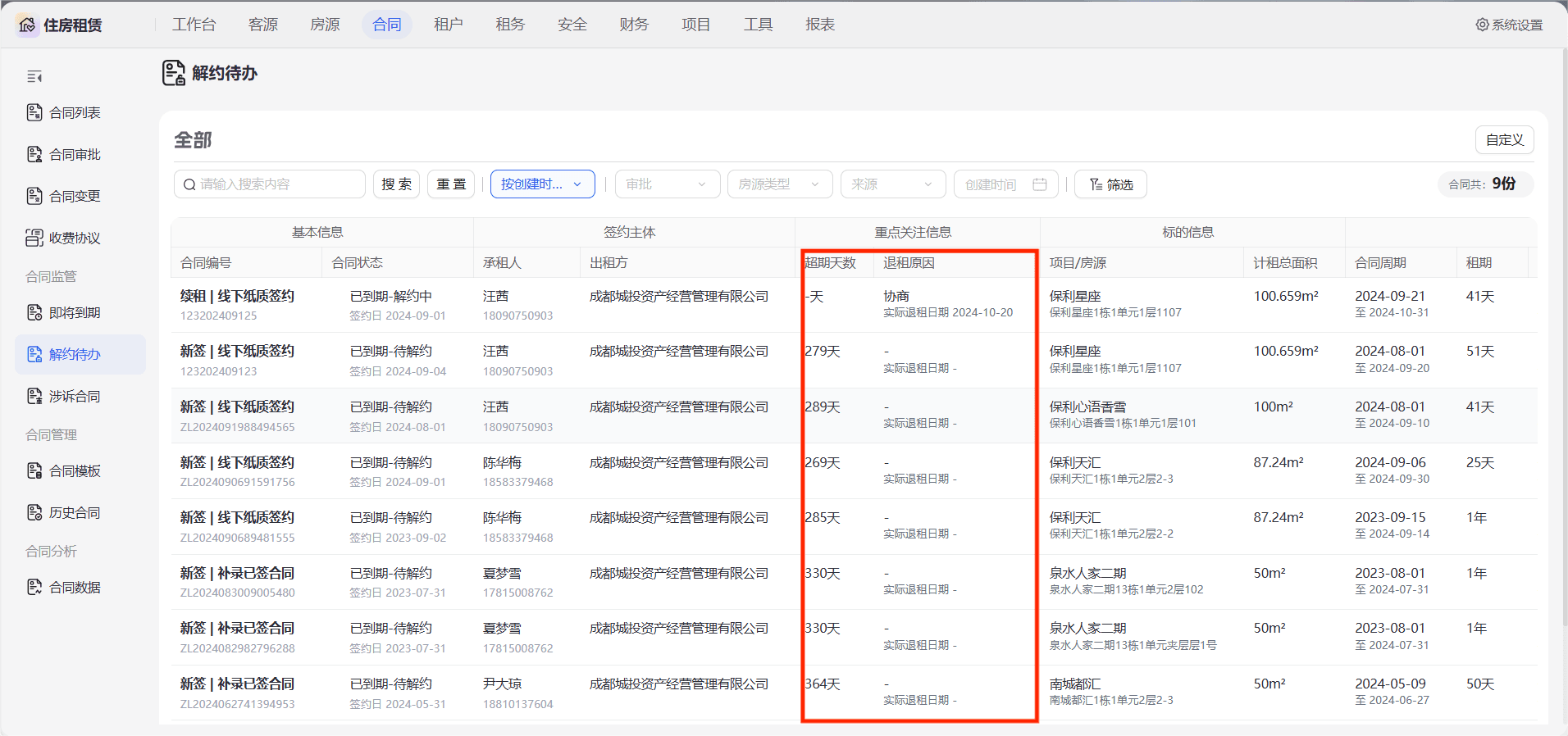Open 涉诉合同 via its sidebar icon

pyautogui.click(x=34, y=396)
